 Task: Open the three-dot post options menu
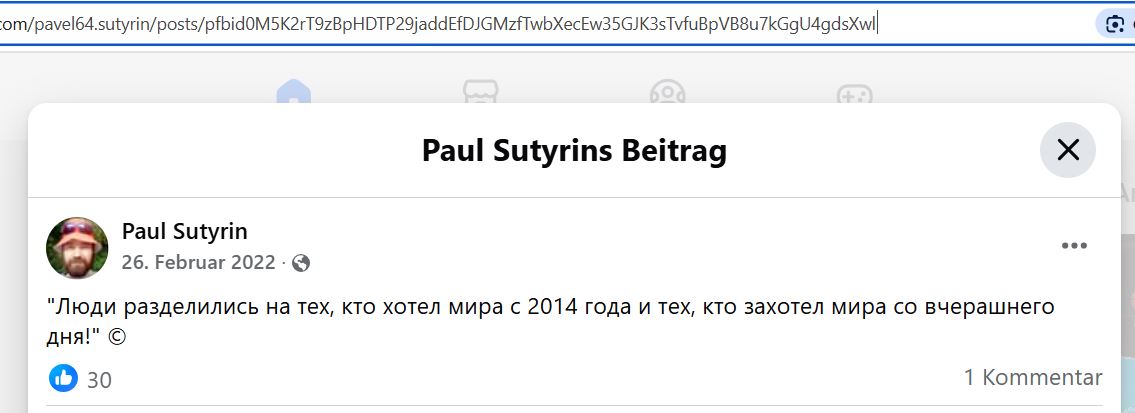[1074, 246]
